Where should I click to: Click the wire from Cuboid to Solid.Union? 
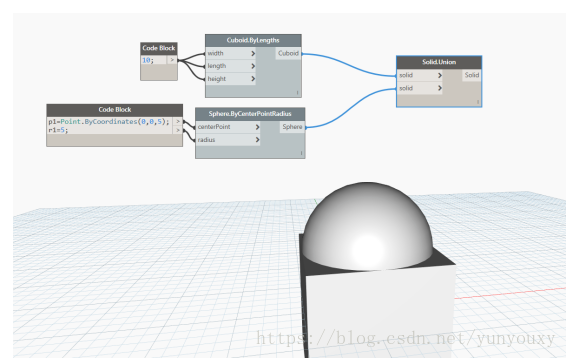pos(349,64)
